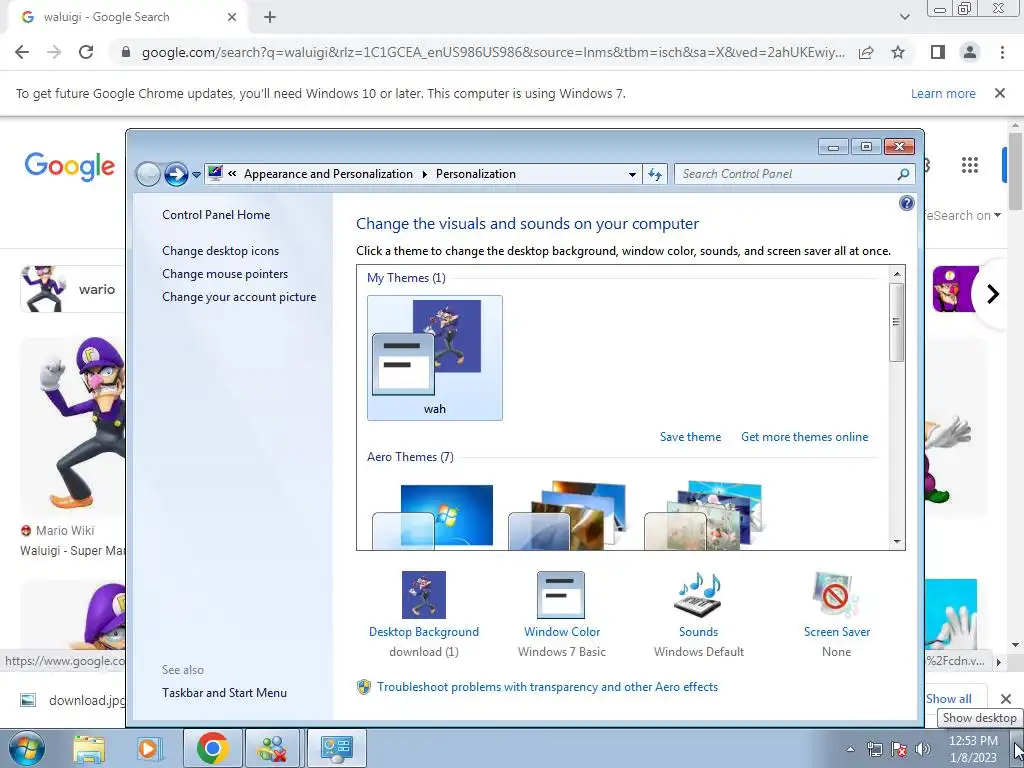
Task: Click Learn more about Chrome updates
Action: point(943,93)
